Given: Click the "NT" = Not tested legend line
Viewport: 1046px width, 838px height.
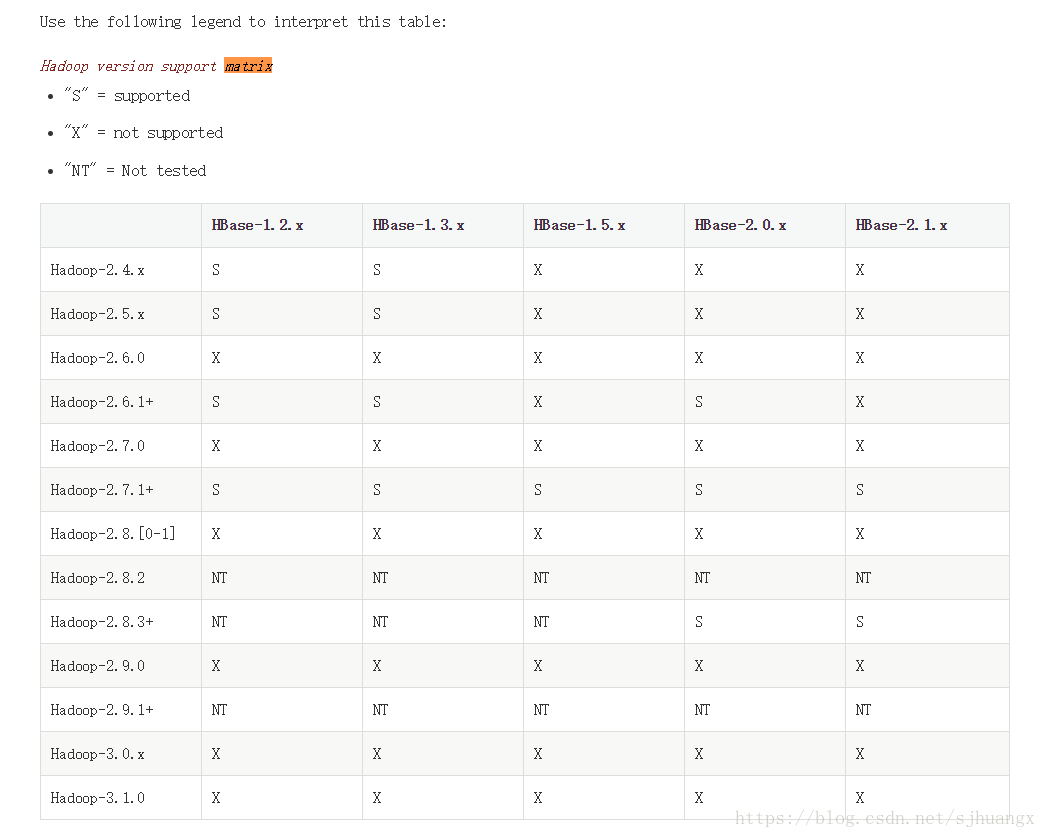Looking at the screenshot, I should click(x=135, y=171).
